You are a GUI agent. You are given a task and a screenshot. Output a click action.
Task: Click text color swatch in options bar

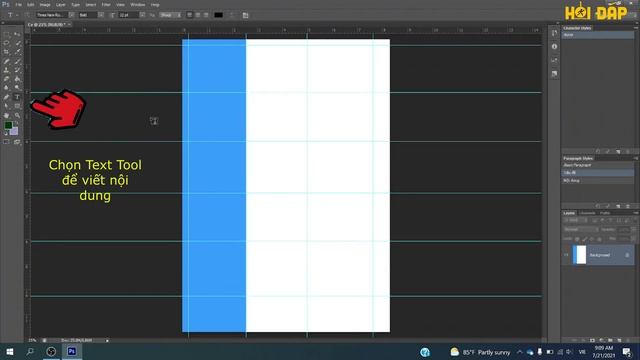coord(218,15)
